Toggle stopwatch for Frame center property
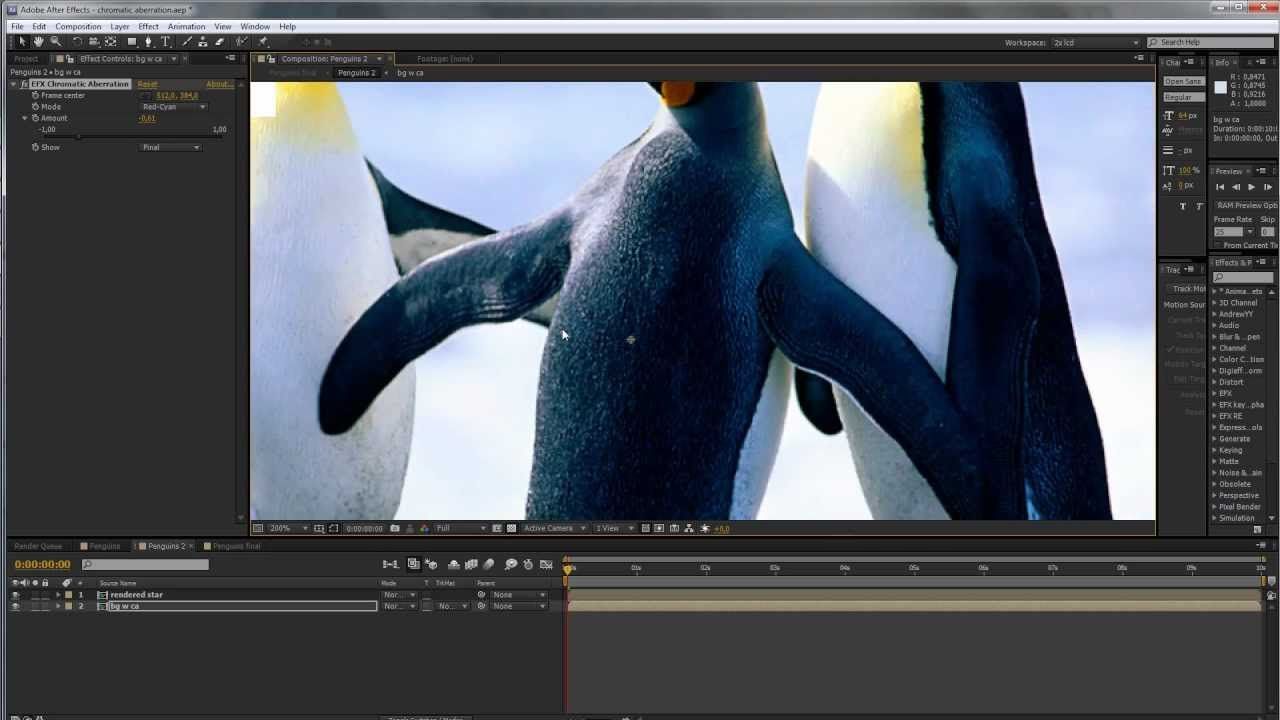This screenshot has width=1280, height=720. [x=35, y=95]
